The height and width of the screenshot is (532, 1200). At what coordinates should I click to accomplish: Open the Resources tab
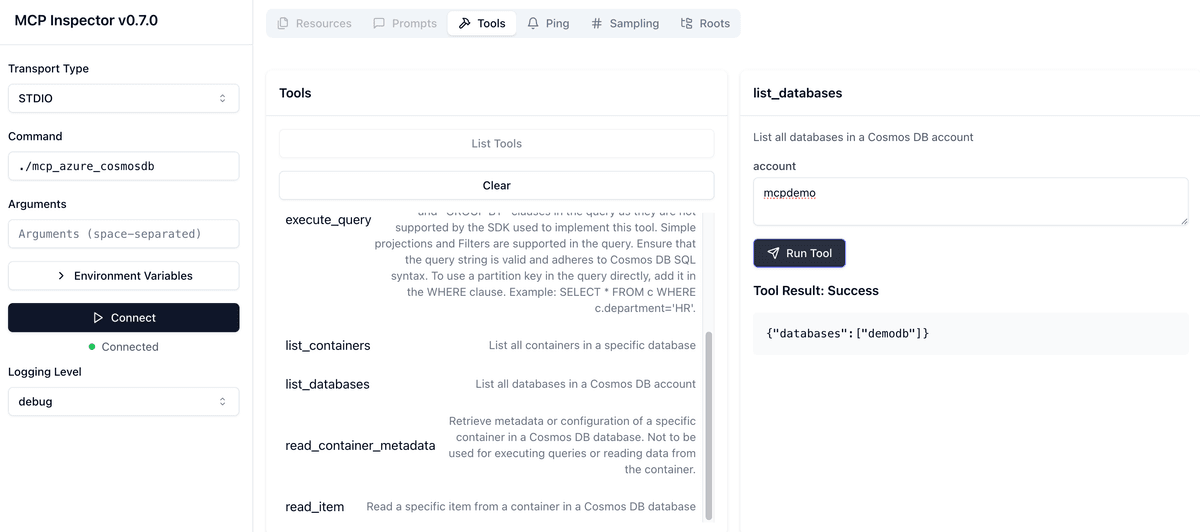click(x=314, y=23)
